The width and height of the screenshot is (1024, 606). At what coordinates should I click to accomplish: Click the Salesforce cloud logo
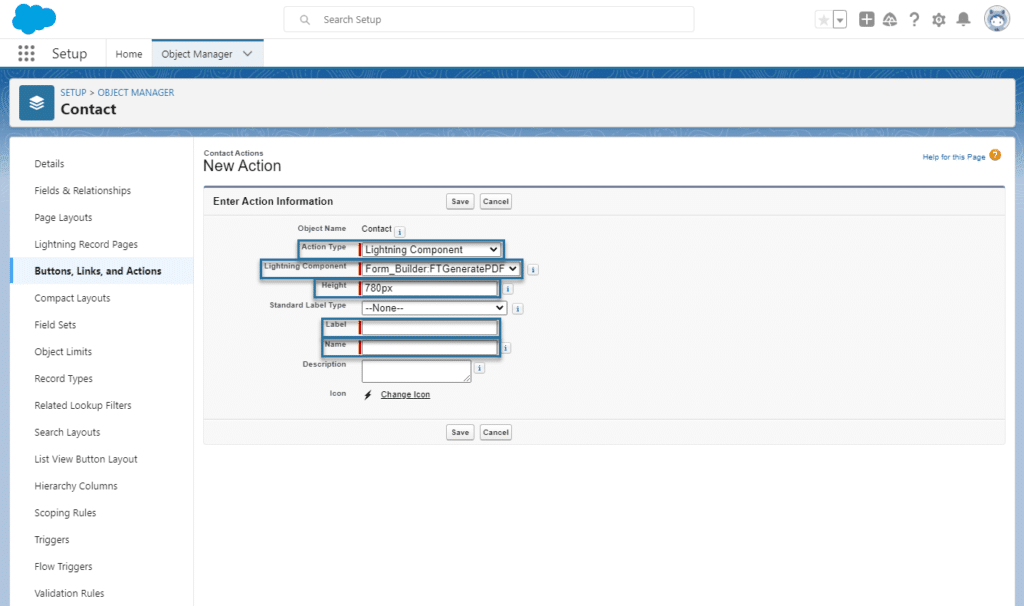(x=35, y=19)
